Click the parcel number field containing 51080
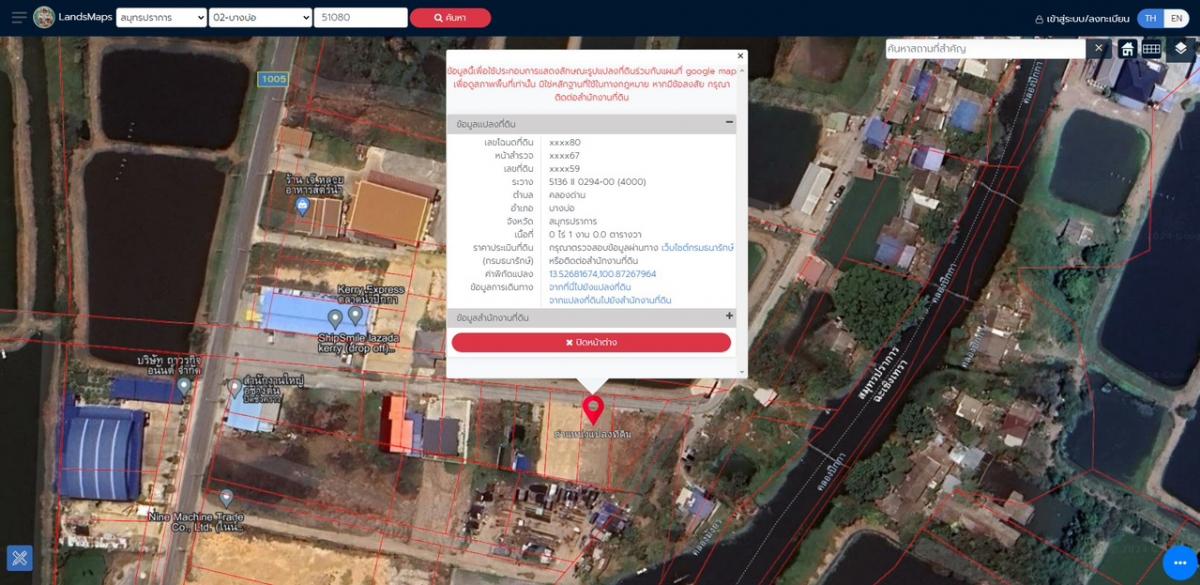The width and height of the screenshot is (1200, 585). (x=360, y=17)
